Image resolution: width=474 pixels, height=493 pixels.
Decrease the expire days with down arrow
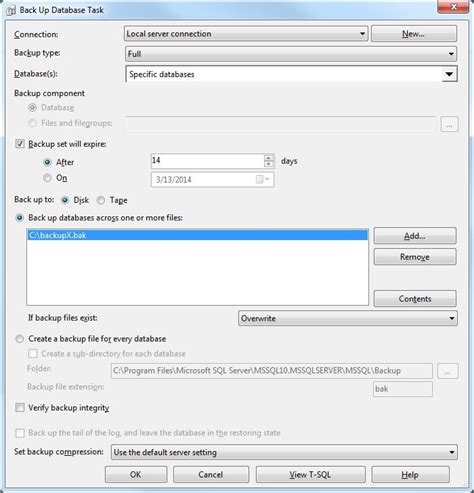click(269, 164)
